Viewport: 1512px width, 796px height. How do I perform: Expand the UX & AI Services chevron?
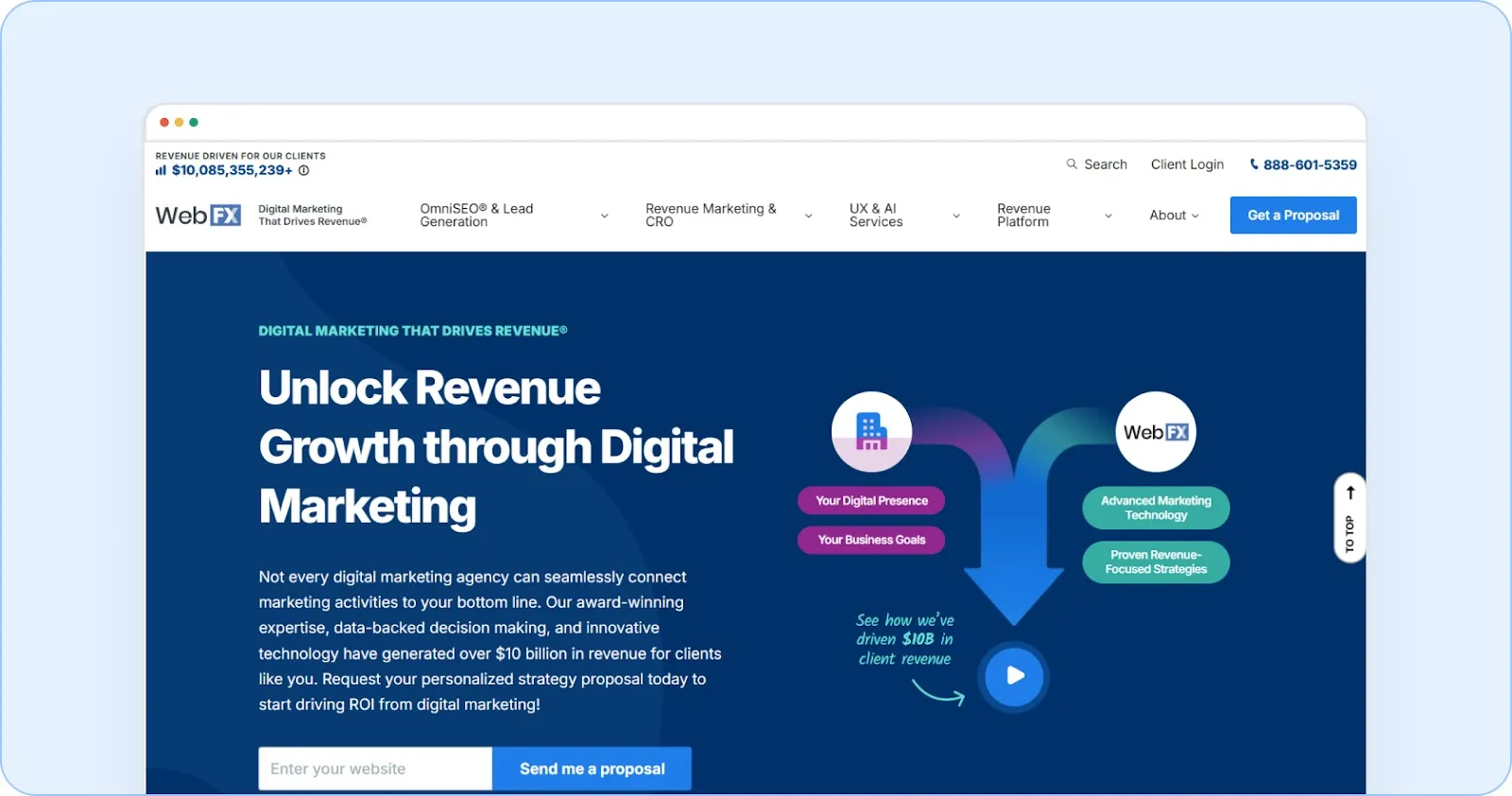[956, 216]
